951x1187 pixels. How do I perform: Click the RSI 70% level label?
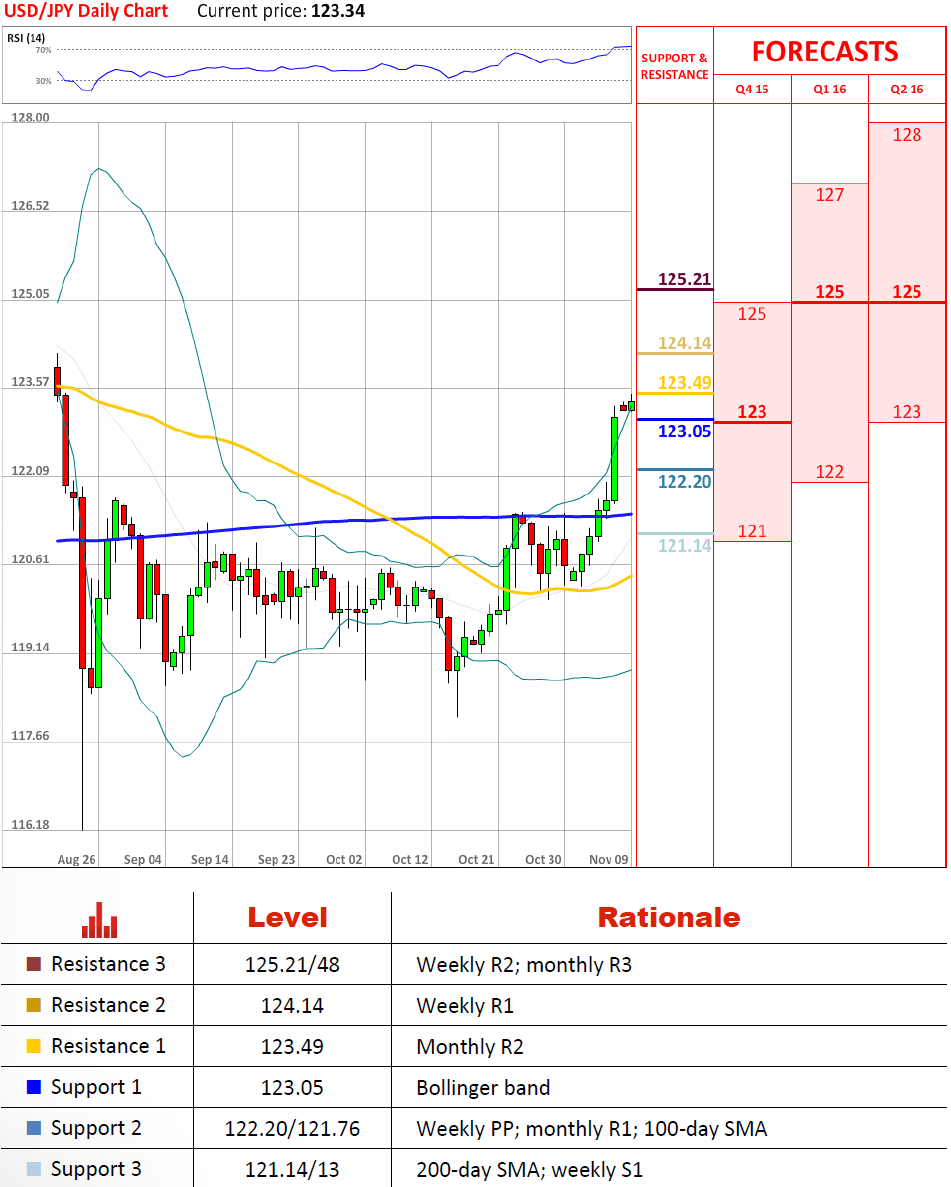pyautogui.click(x=44, y=50)
